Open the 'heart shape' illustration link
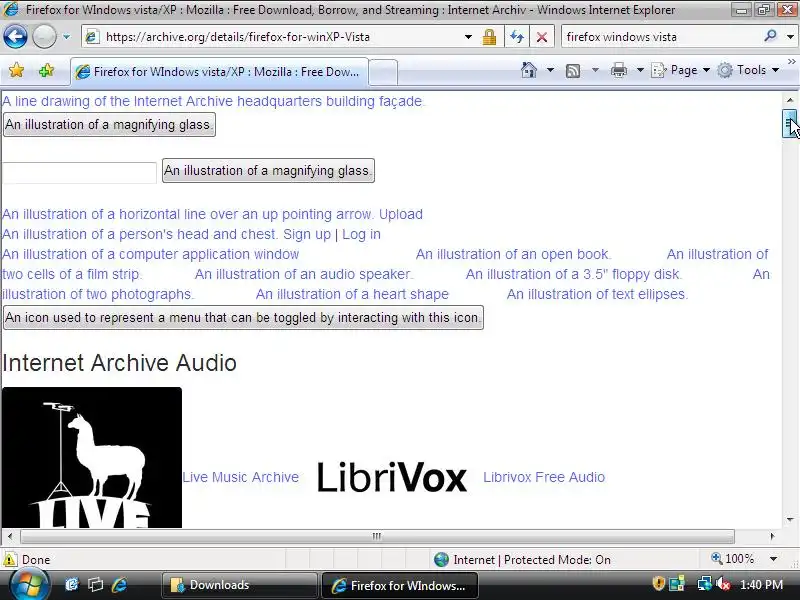 click(352, 294)
